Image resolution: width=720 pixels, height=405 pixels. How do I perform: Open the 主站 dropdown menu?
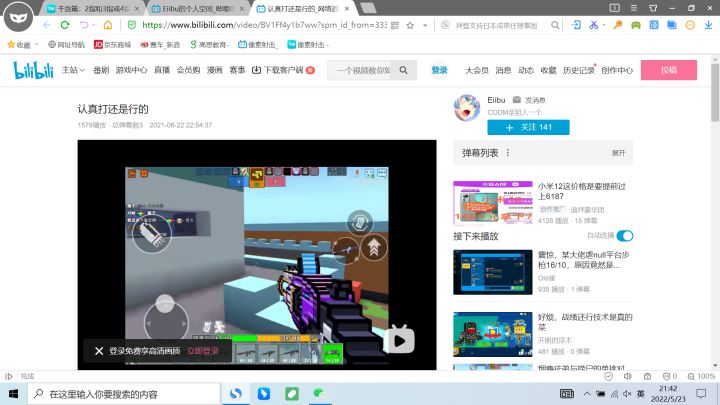[x=73, y=70]
